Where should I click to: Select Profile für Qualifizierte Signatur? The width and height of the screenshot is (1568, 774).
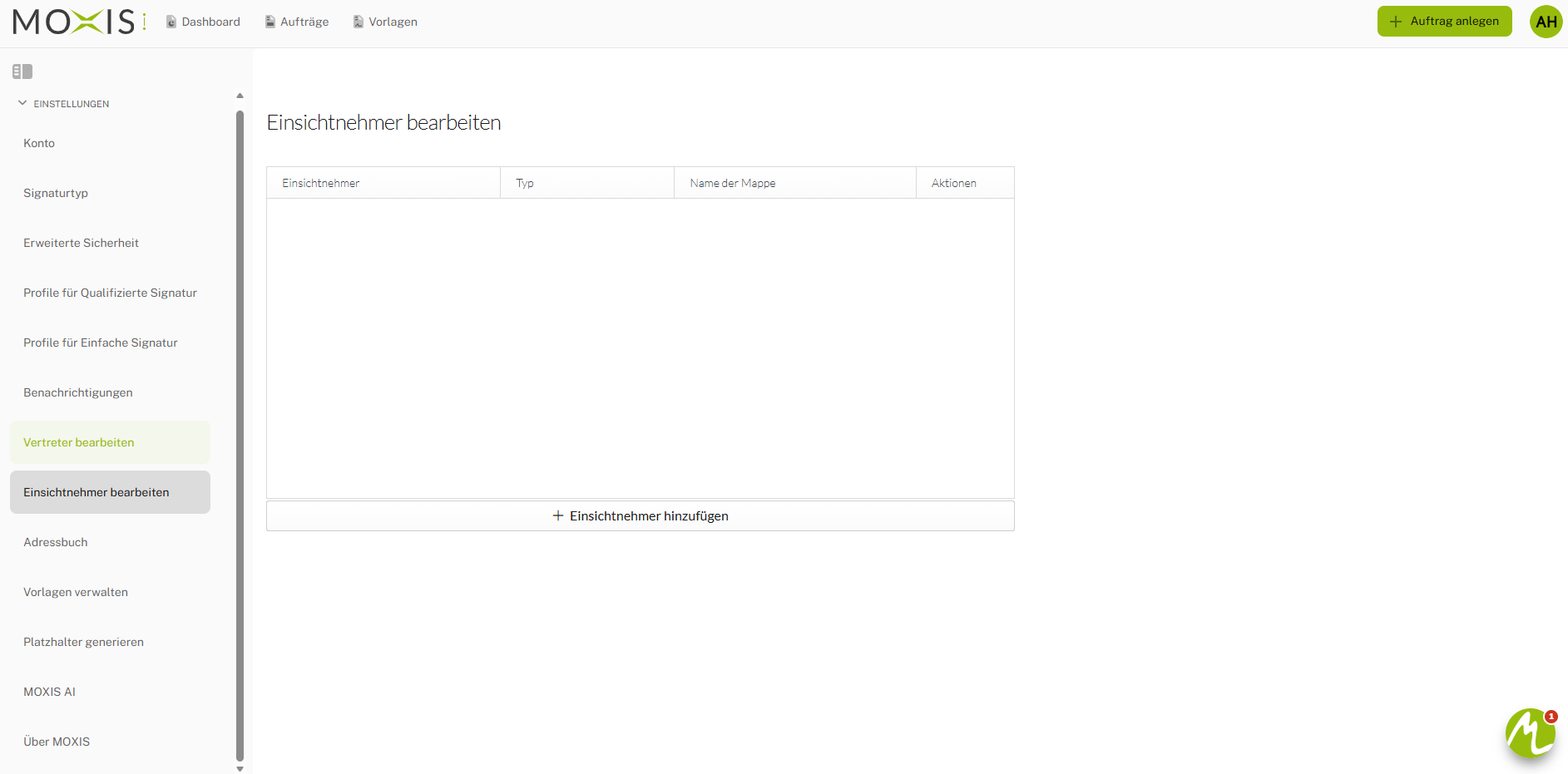[110, 293]
